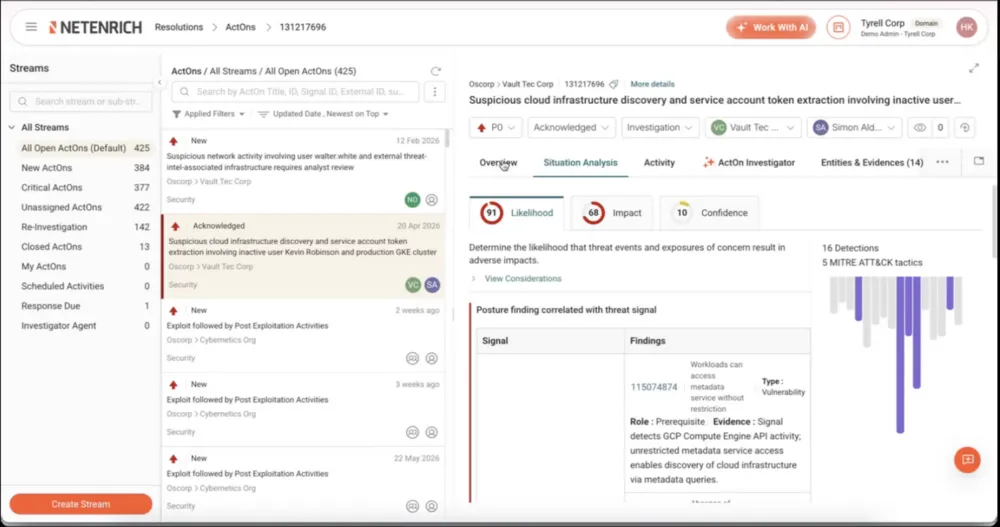This screenshot has height=527, width=1000.
Task: Go to Resolutions breadcrumb
Action: click(x=179, y=27)
